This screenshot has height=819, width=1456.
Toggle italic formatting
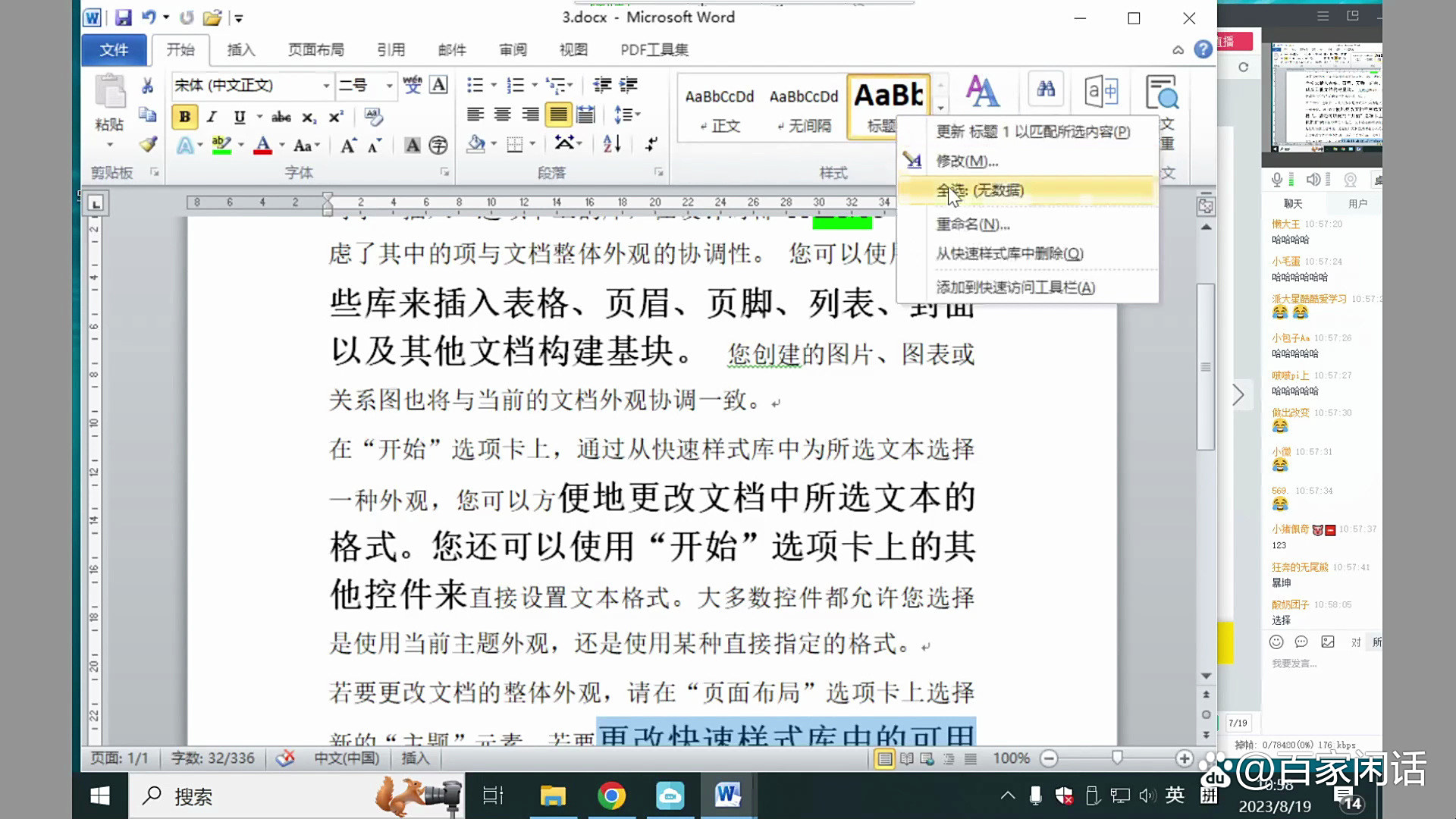click(x=211, y=118)
